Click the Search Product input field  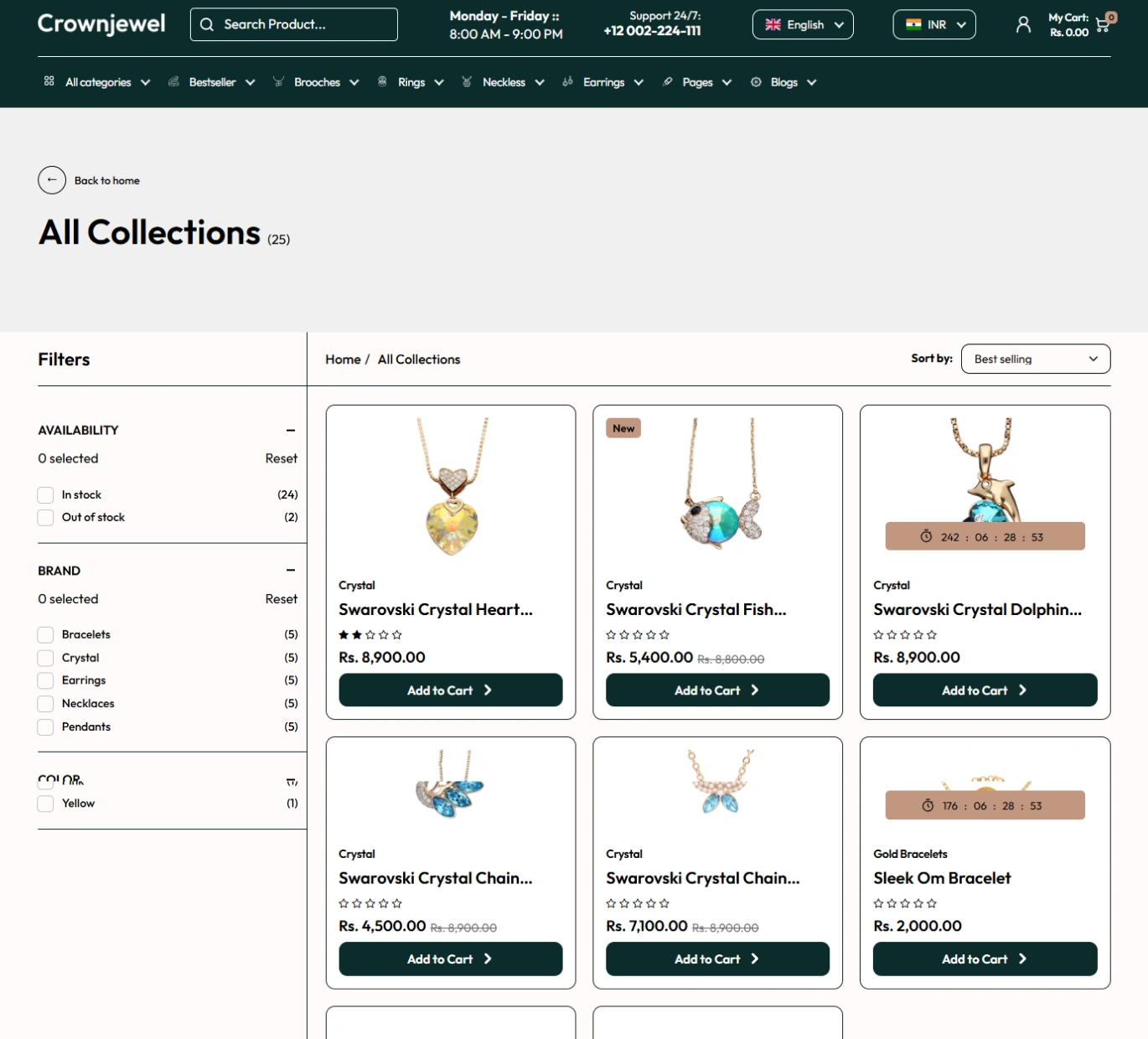[x=294, y=25]
